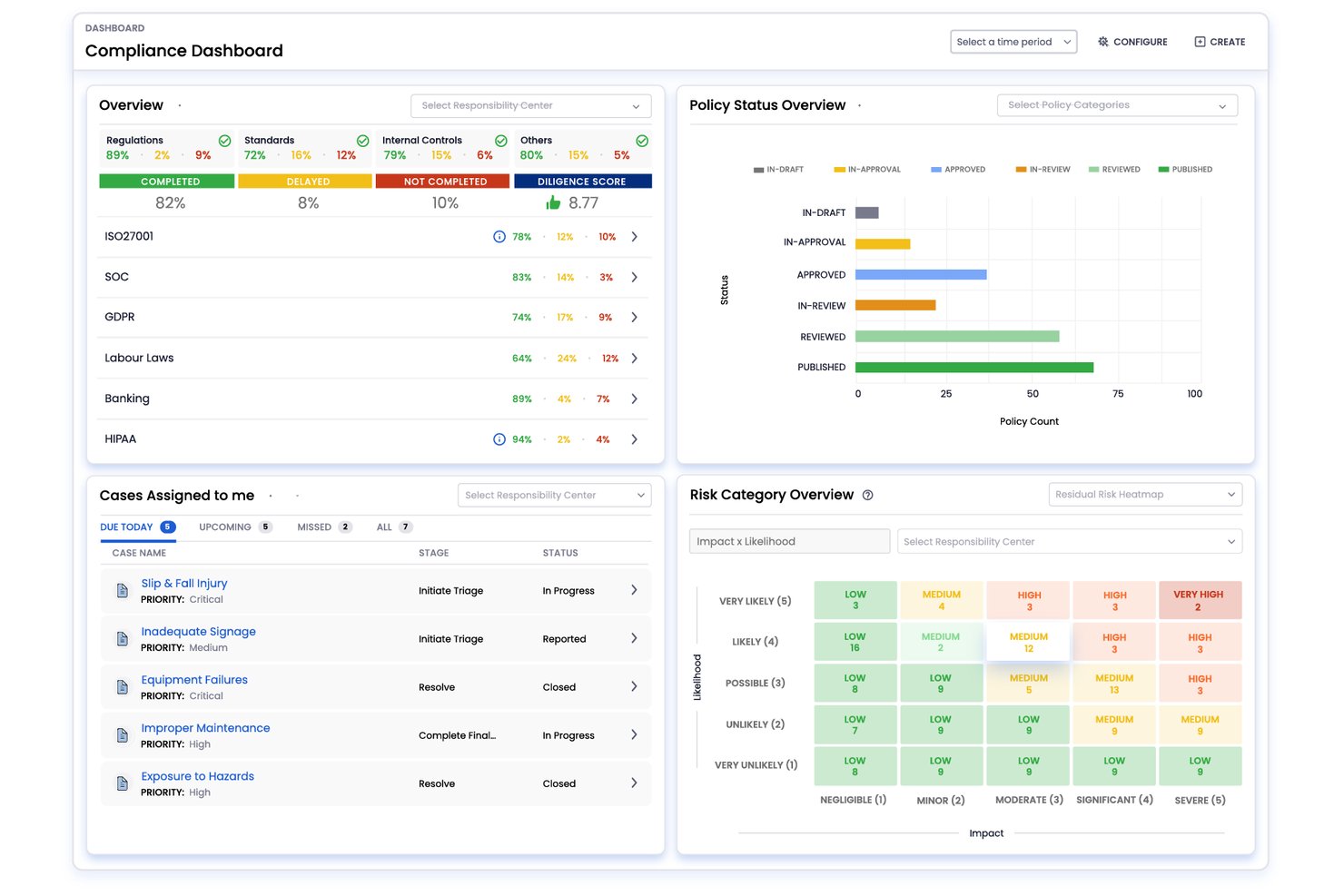The image size is (1344, 896).
Task: Click the PUBLISHED bar in the chart
Action: [974, 368]
